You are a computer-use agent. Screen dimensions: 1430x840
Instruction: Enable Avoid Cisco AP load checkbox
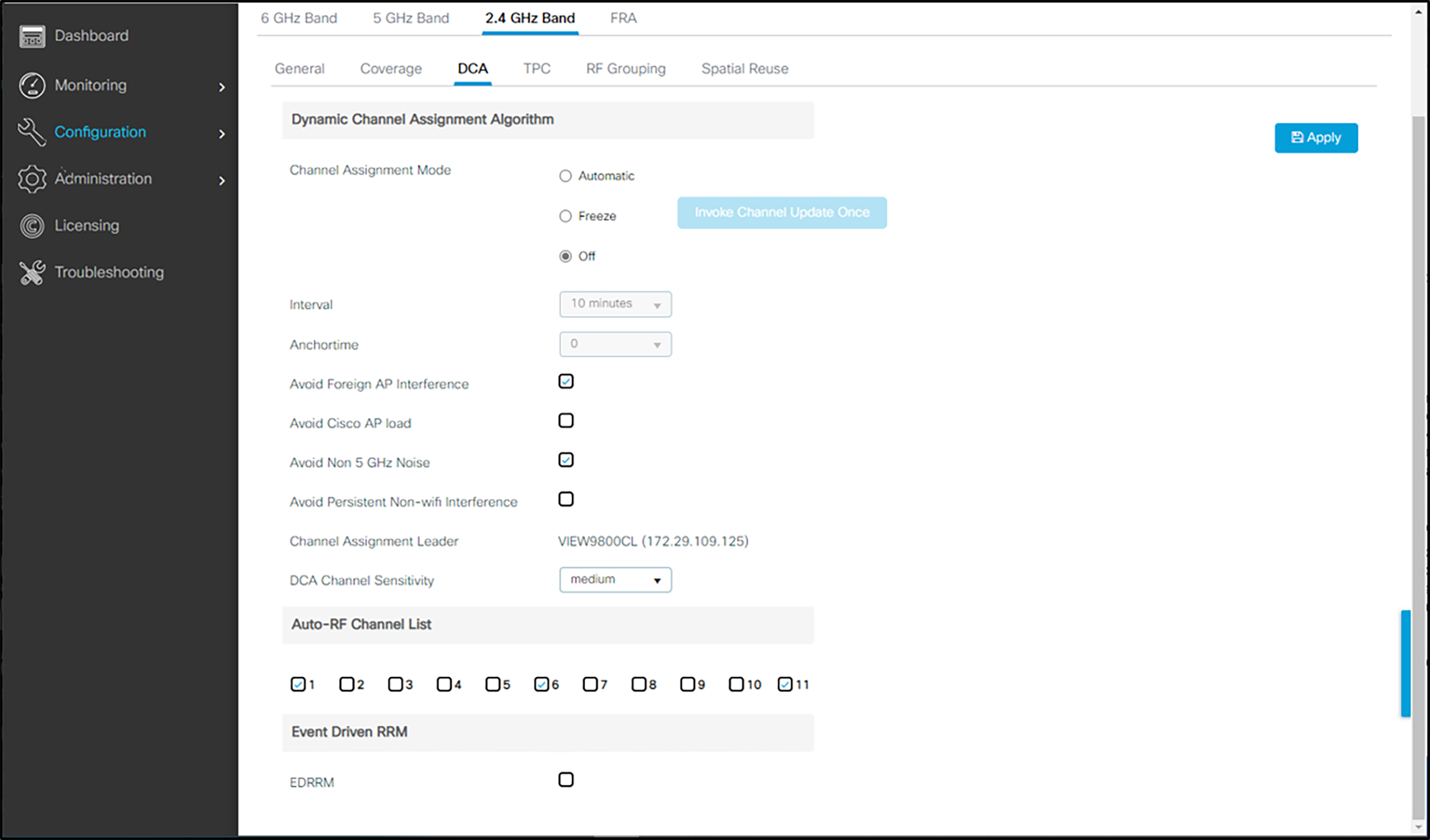[566, 421]
